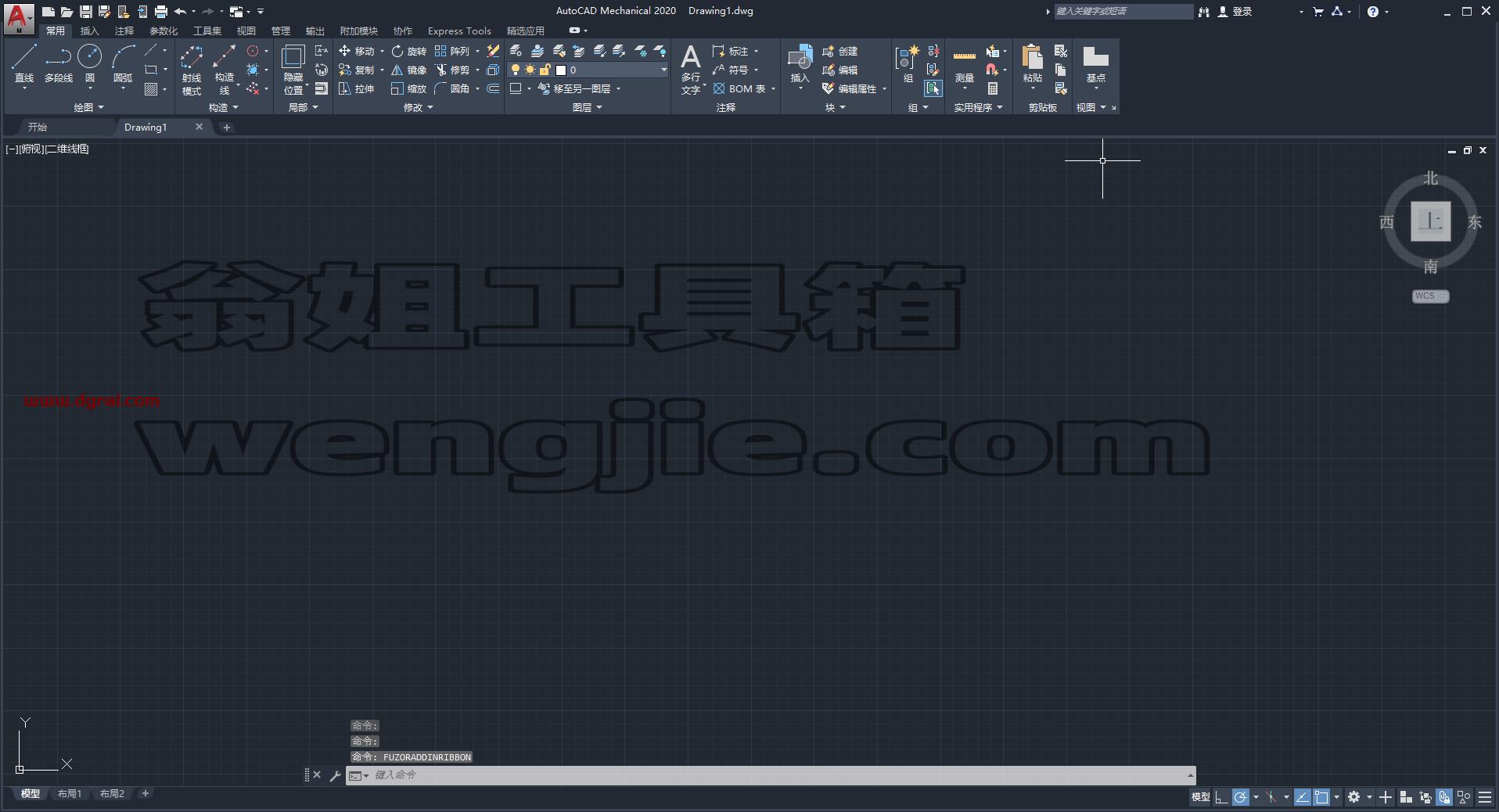Viewport: 1499px width, 812px height.
Task: Click the 隐藏位置 hide situation tool
Action: (x=293, y=70)
